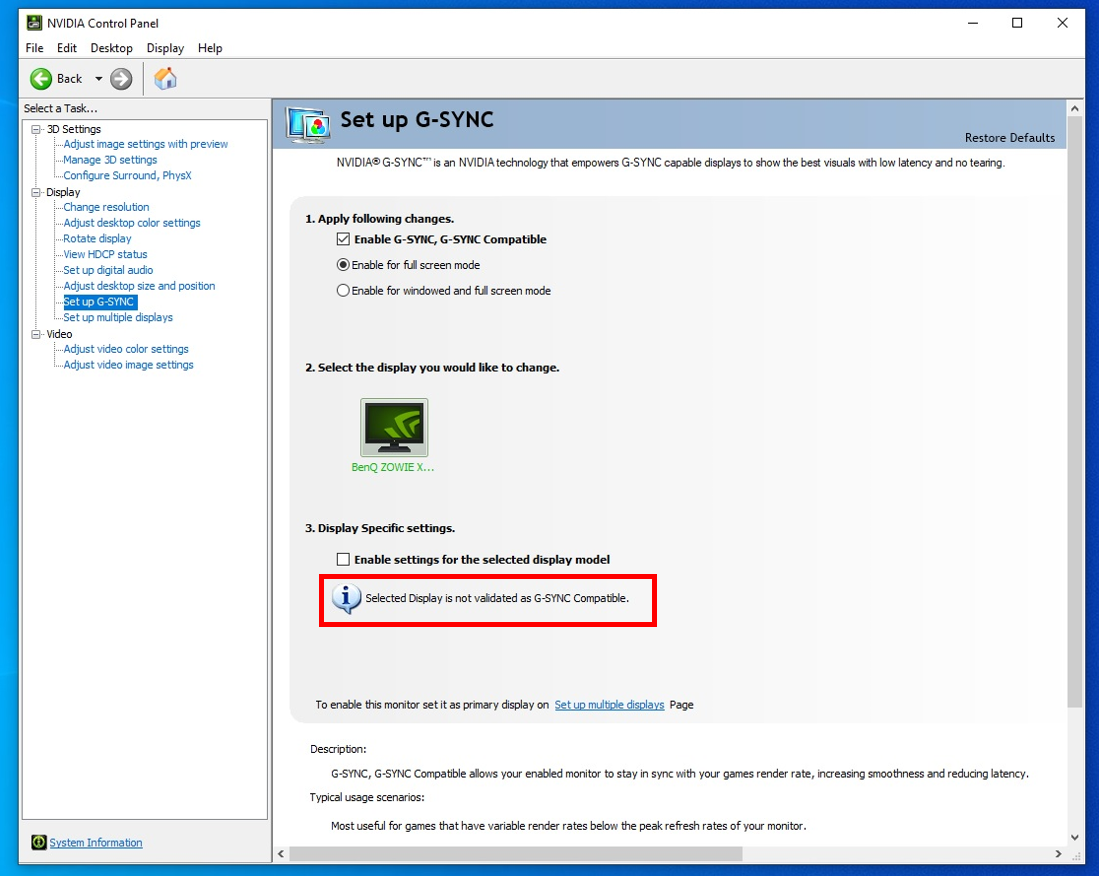The width and height of the screenshot is (1099, 876).
Task: Open the Desktop menu
Action: (111, 47)
